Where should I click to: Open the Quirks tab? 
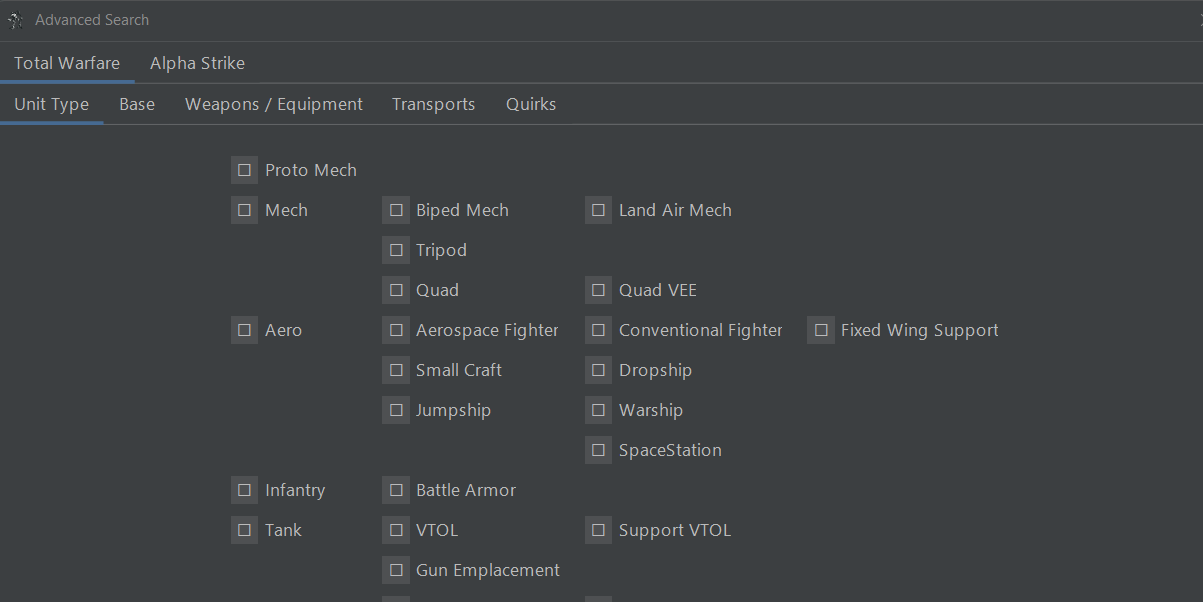click(x=531, y=103)
